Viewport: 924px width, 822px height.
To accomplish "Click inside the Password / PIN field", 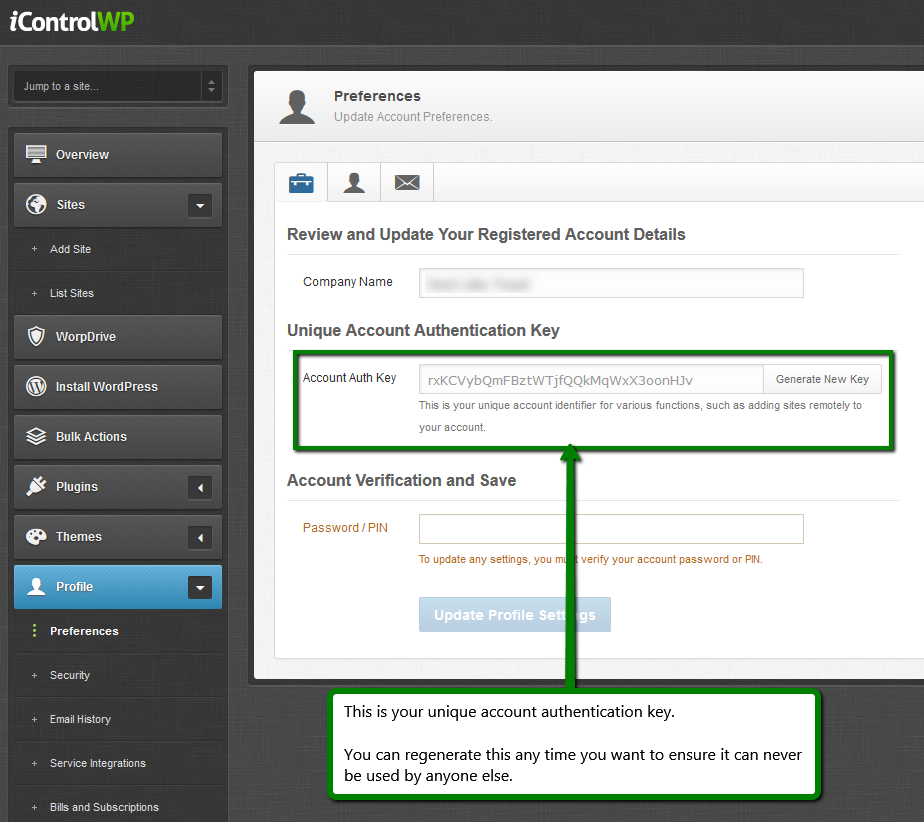I will point(610,528).
